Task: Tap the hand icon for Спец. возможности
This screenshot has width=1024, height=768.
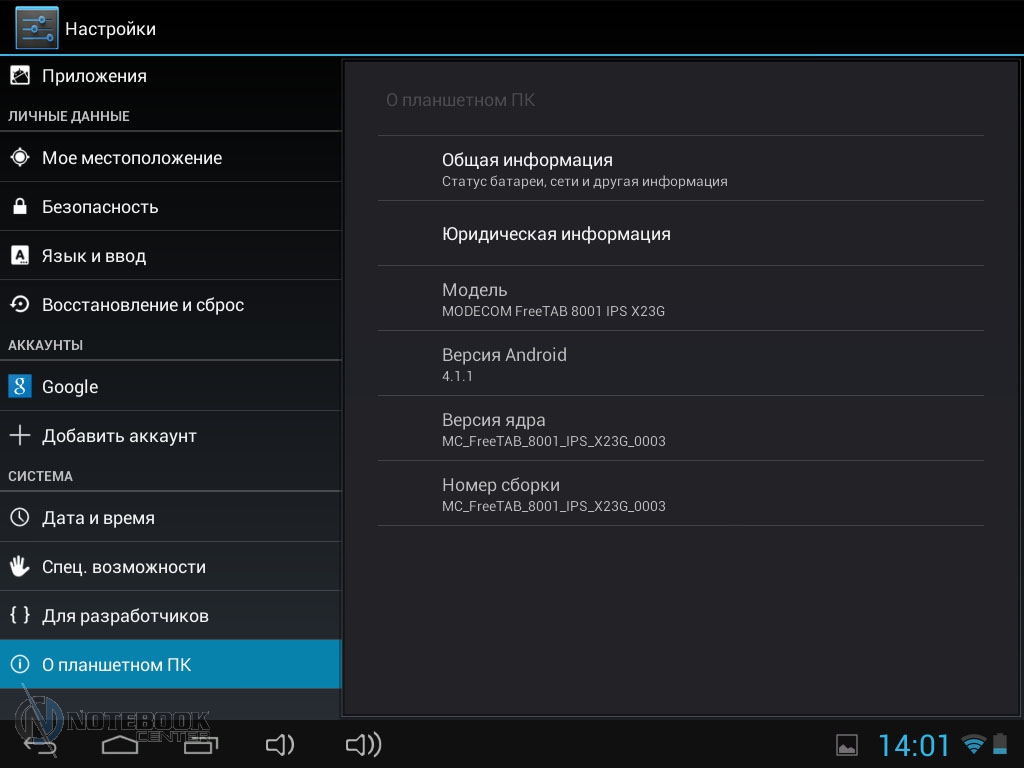Action: pyautogui.click(x=20, y=567)
